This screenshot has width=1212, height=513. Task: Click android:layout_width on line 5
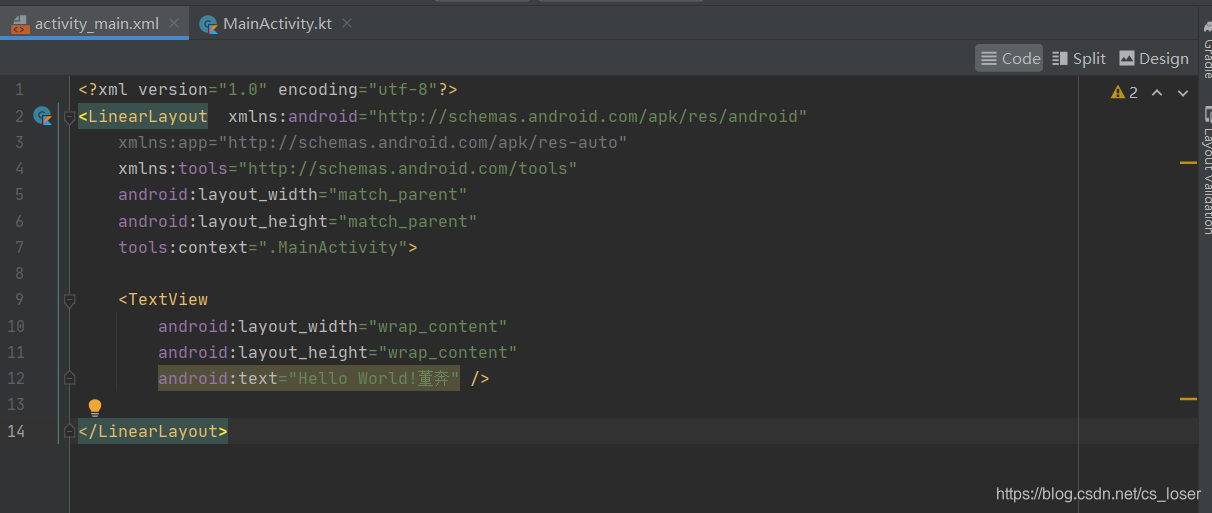(218, 195)
